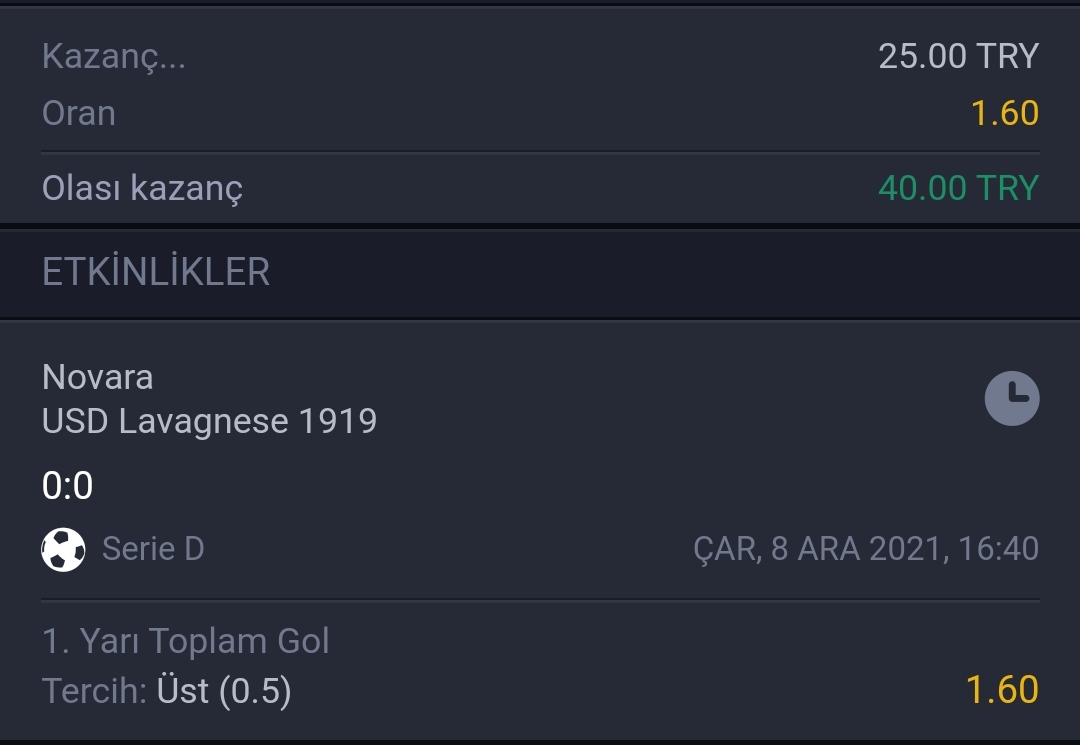Tap the 1.60 odds beside Tercih
Viewport: 1080px width, 745px height.
[1001, 690]
